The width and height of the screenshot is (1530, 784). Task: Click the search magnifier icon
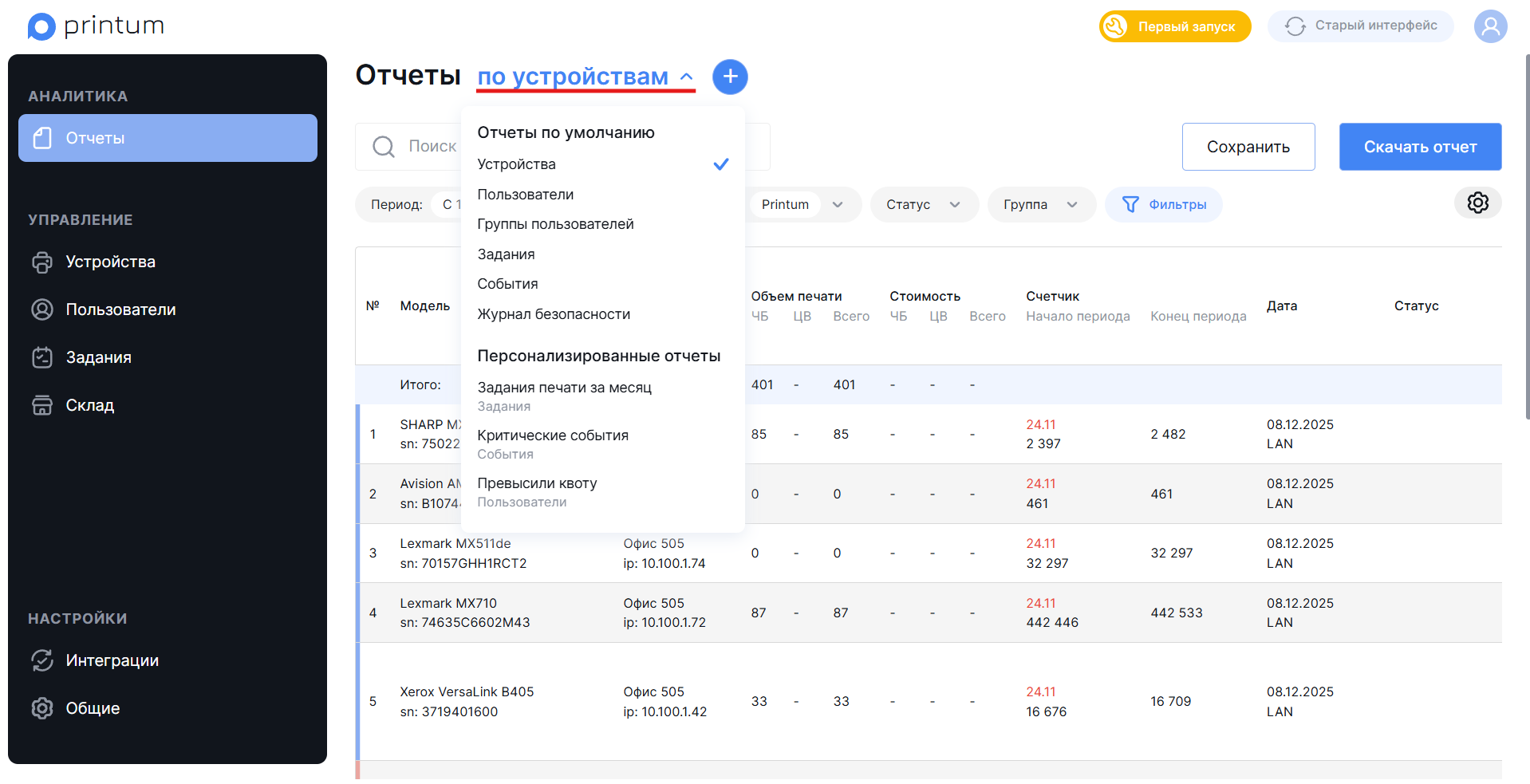(x=384, y=147)
